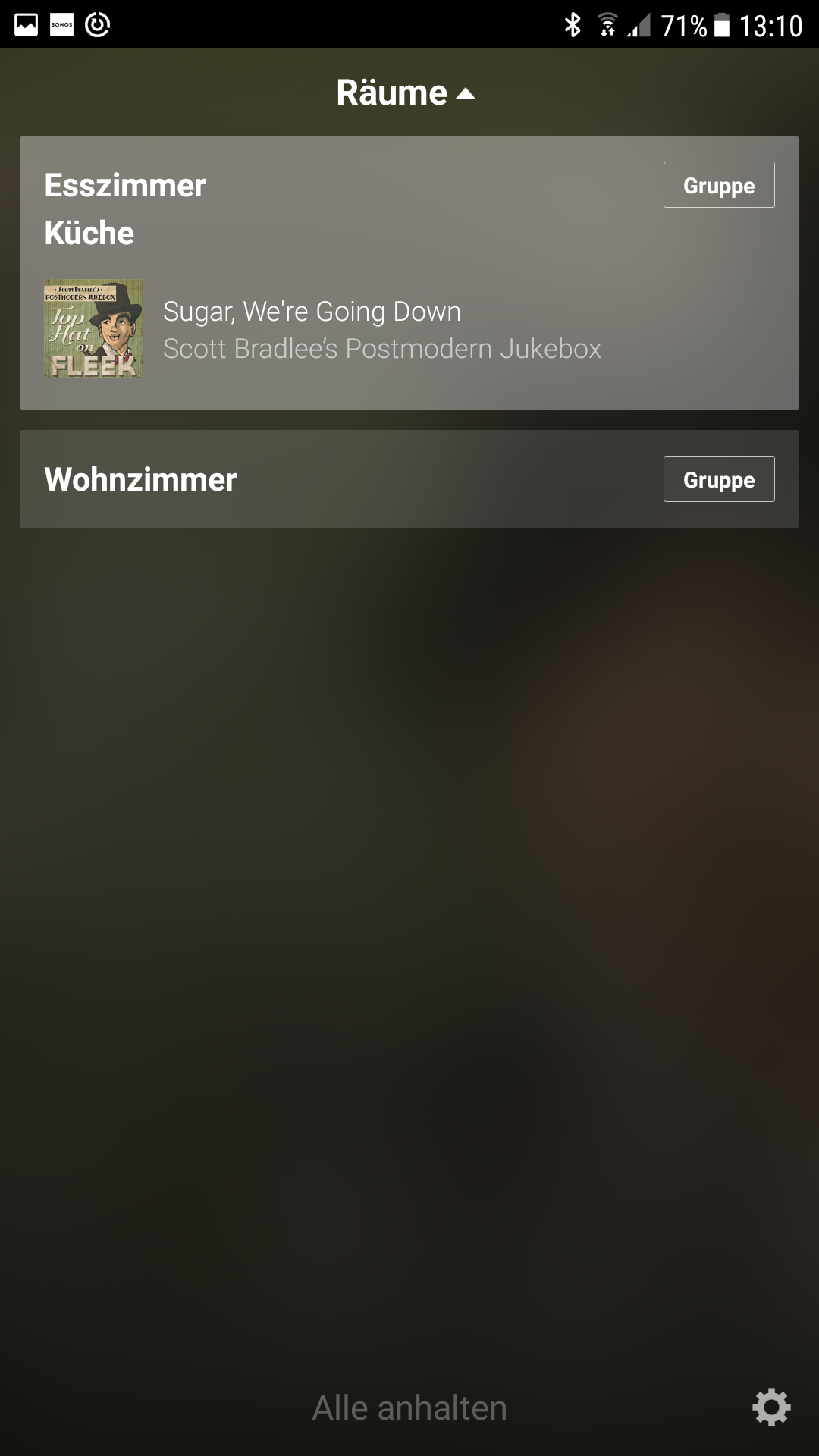The image size is (819, 1456).
Task: Tap the battery status icon
Action: point(723,26)
